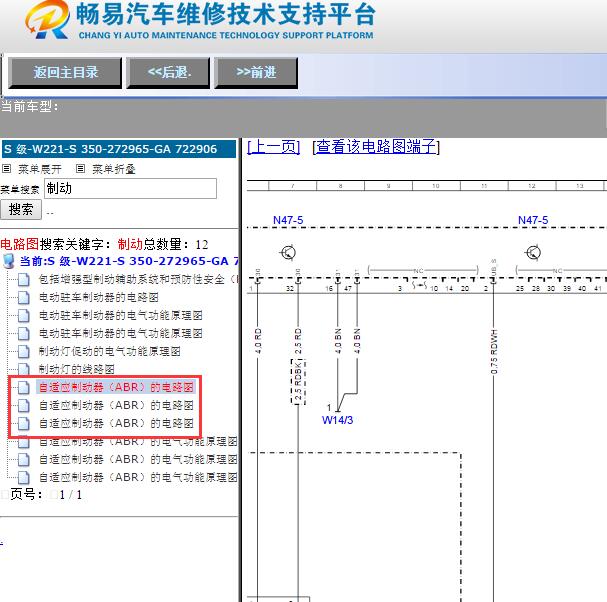The height and width of the screenshot is (602, 607).
Task: Click document icon beside 制动灯的线路图
Action: tap(23, 369)
